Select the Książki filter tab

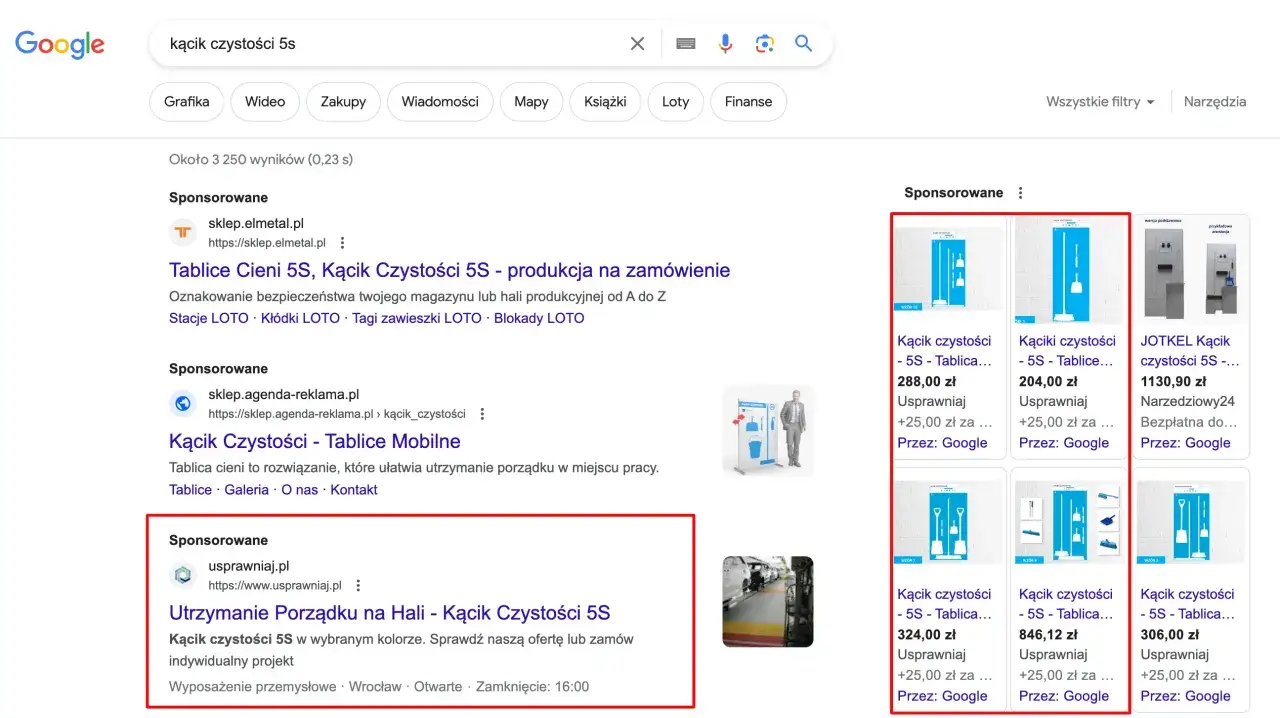(x=605, y=102)
